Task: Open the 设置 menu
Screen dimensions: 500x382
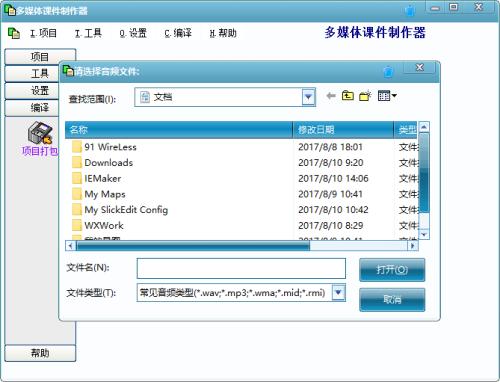Action: (133, 33)
